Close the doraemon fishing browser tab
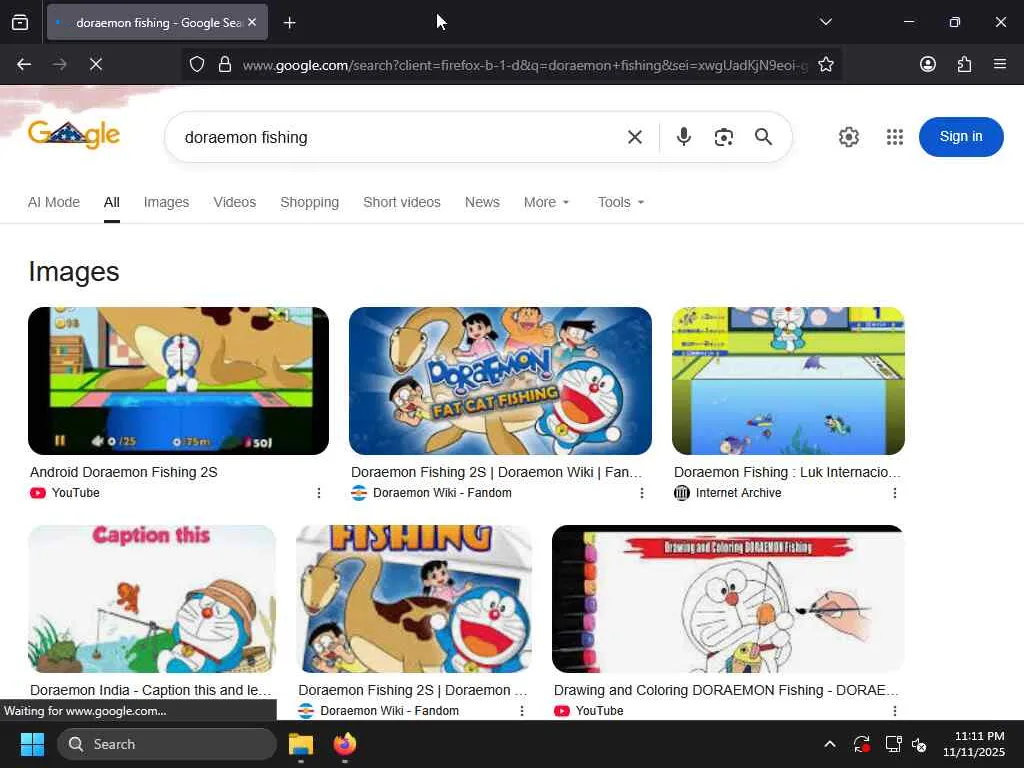This screenshot has width=1024, height=768. point(252,22)
